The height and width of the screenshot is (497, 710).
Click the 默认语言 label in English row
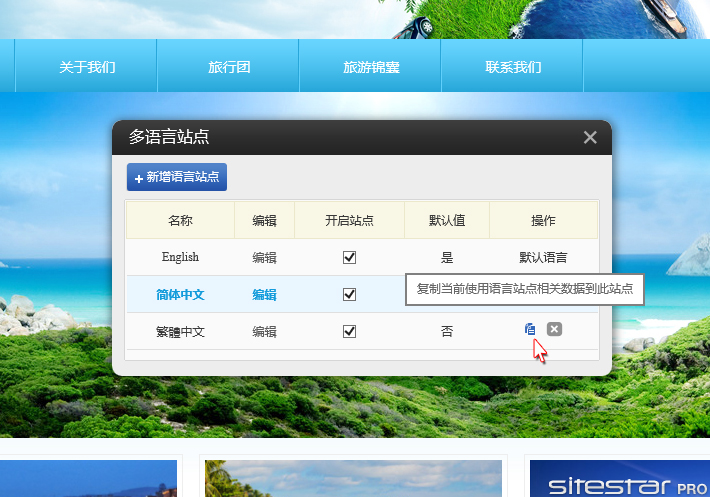543,258
